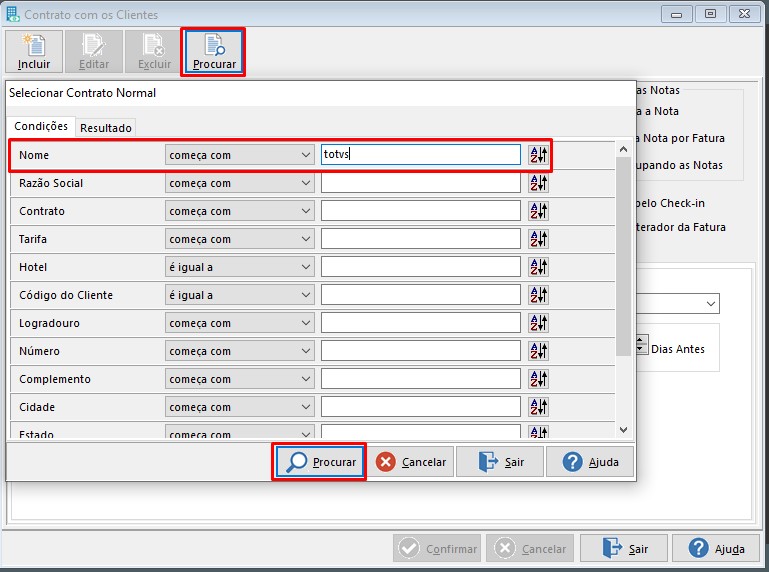Image resolution: width=769 pixels, height=572 pixels.
Task: Open the Razão Social condition dropdown
Action: tap(240, 183)
